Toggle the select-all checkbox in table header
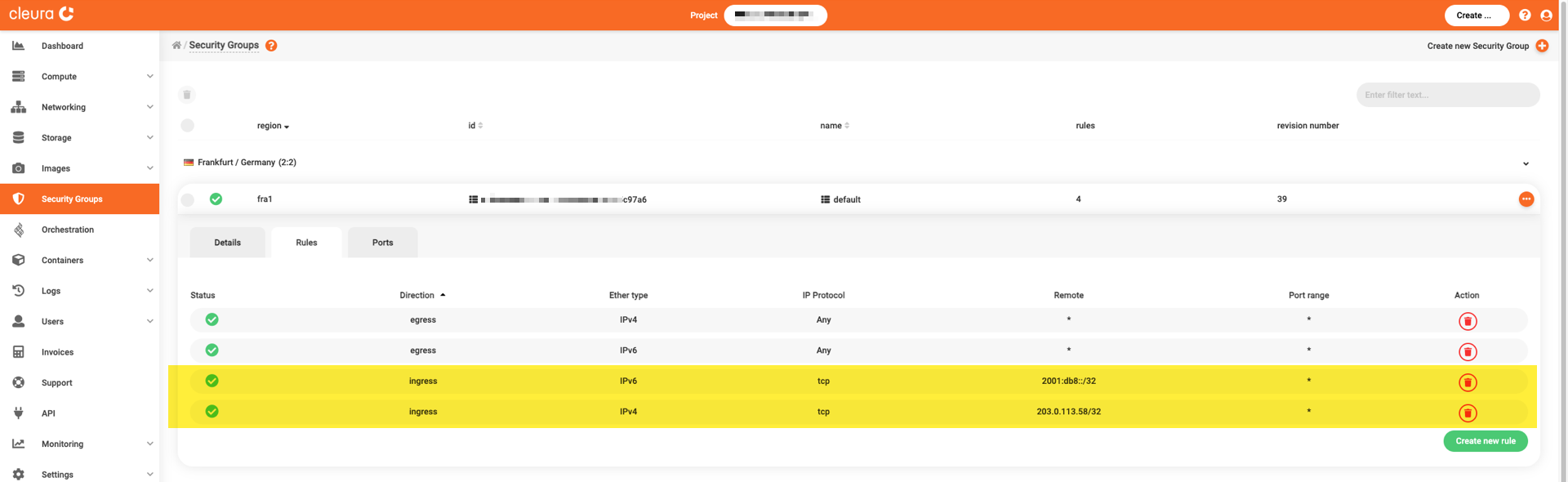 (x=188, y=126)
